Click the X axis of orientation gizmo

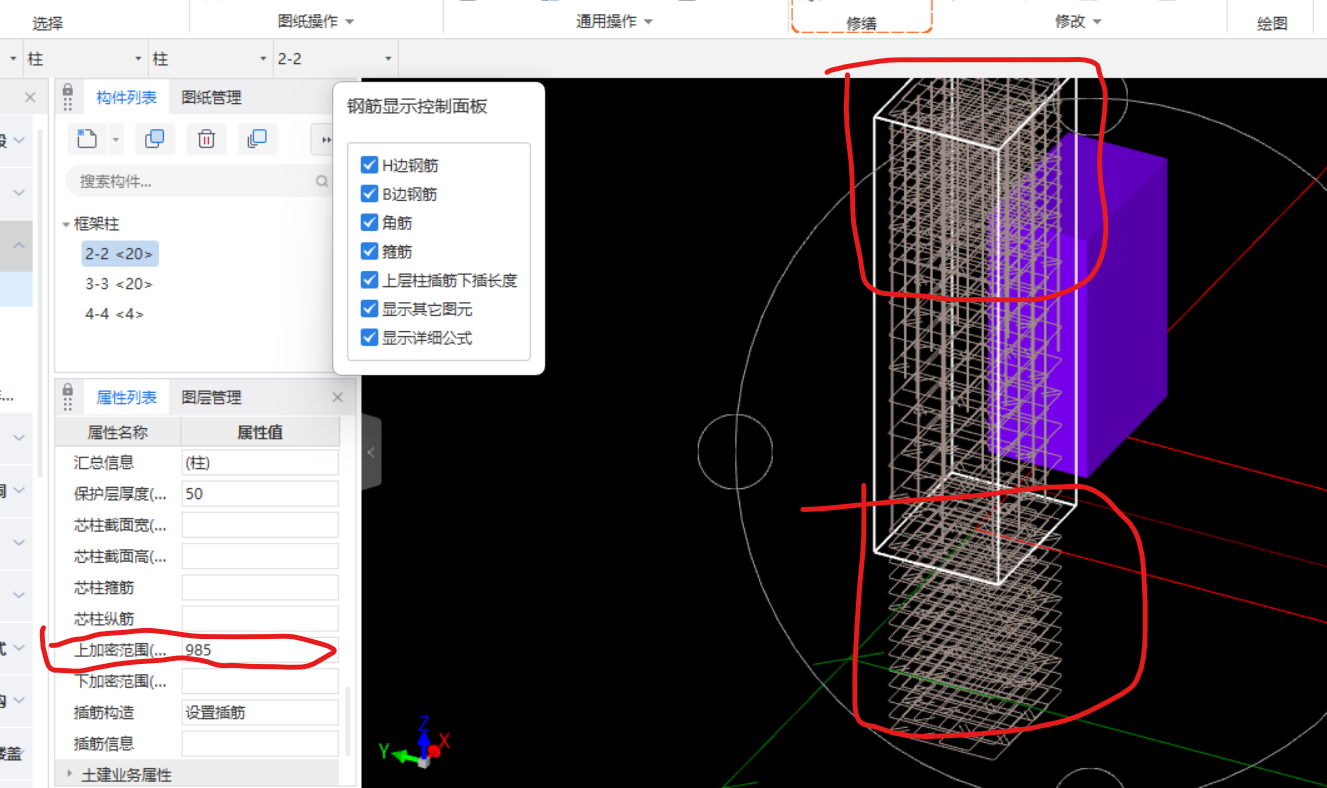coord(441,744)
